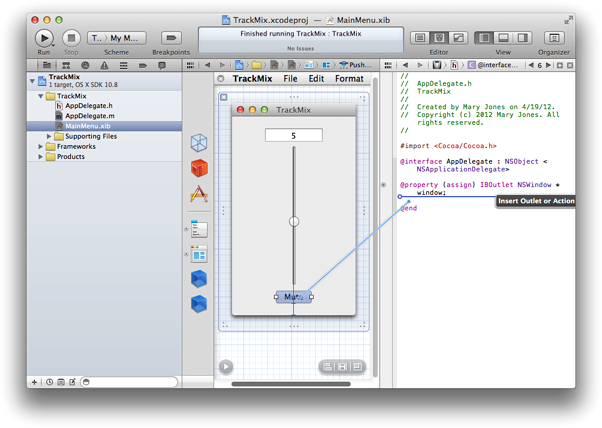Viewport: 602px width, 428px height.
Task: Show only files with source-control status
Action: click(61, 382)
